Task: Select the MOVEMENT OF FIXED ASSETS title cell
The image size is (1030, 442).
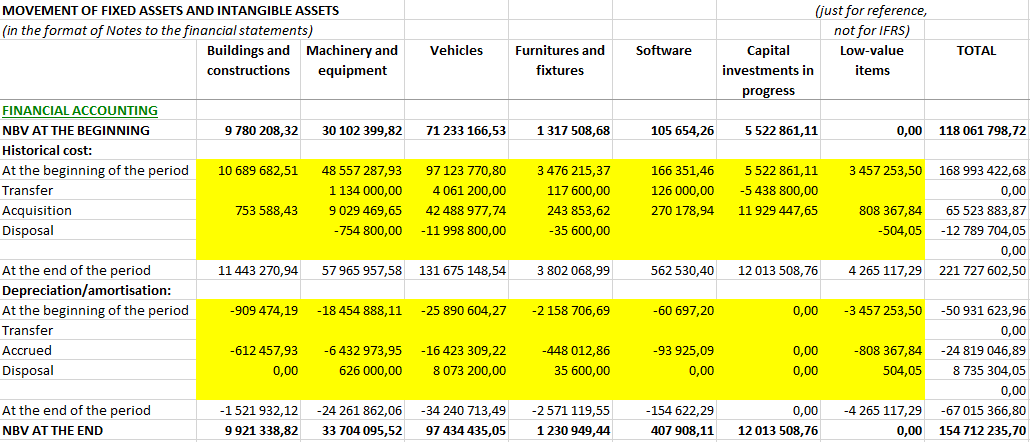Action: tap(172, 10)
